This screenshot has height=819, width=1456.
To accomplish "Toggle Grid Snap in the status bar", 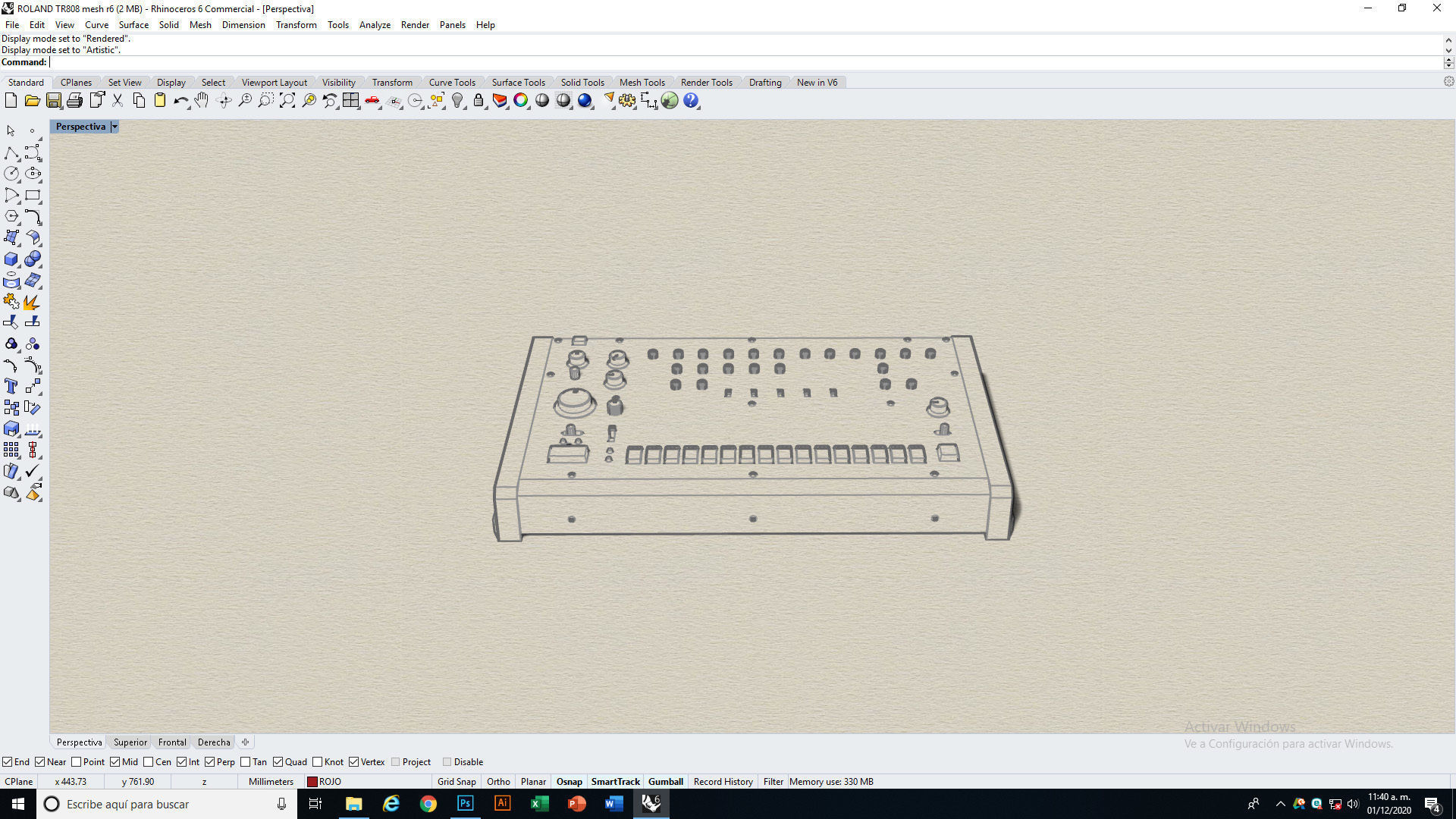I will [x=457, y=782].
